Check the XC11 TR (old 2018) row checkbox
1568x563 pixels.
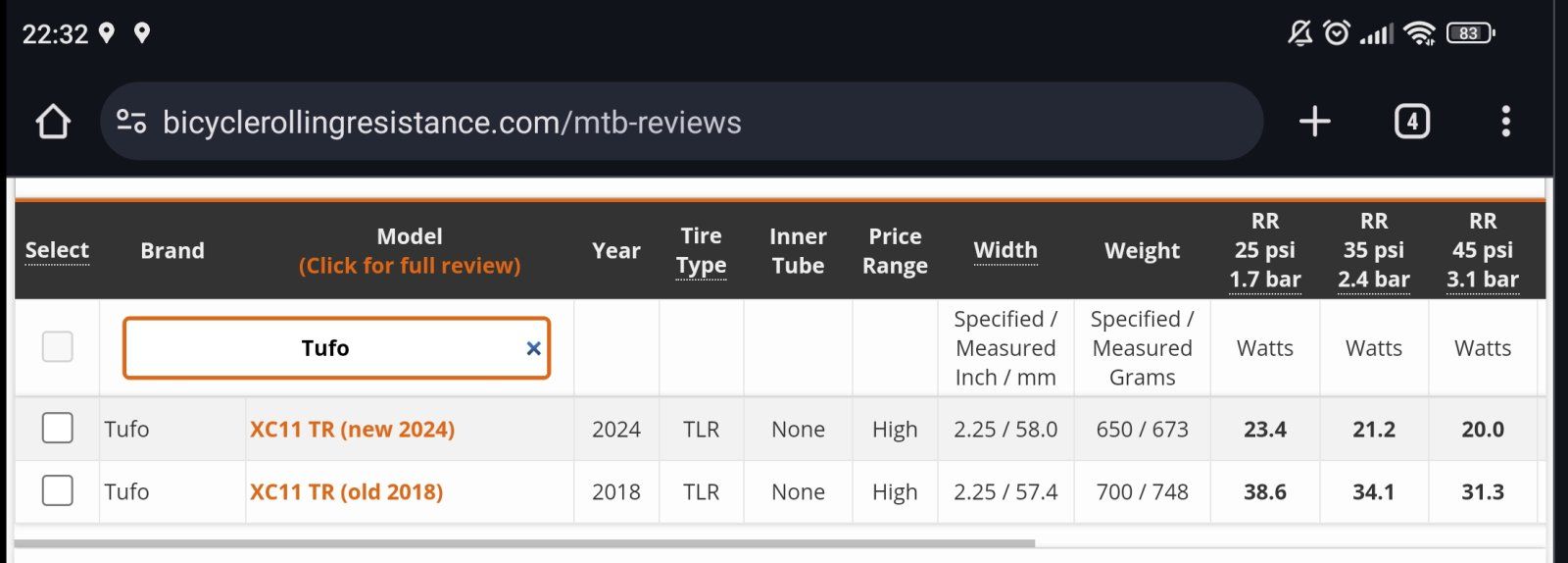coord(58,490)
